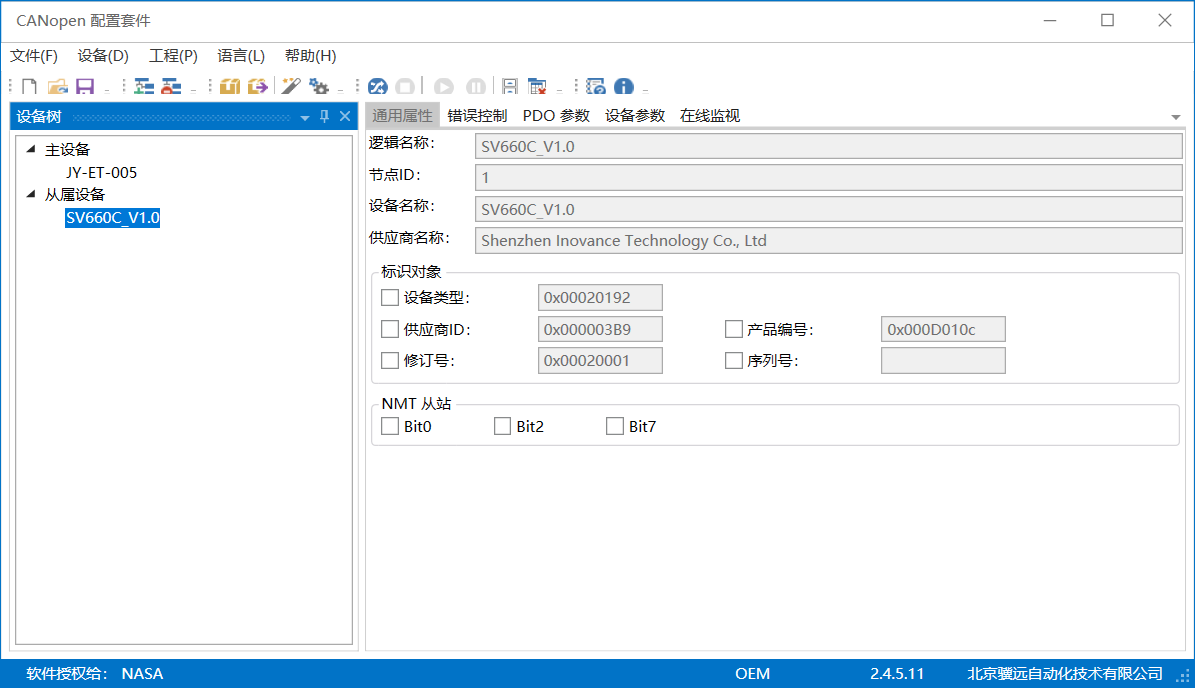Screen dimensions: 1195x688
Task: Select SV660C_V1.0 in the device tree
Action: [x=112, y=218]
